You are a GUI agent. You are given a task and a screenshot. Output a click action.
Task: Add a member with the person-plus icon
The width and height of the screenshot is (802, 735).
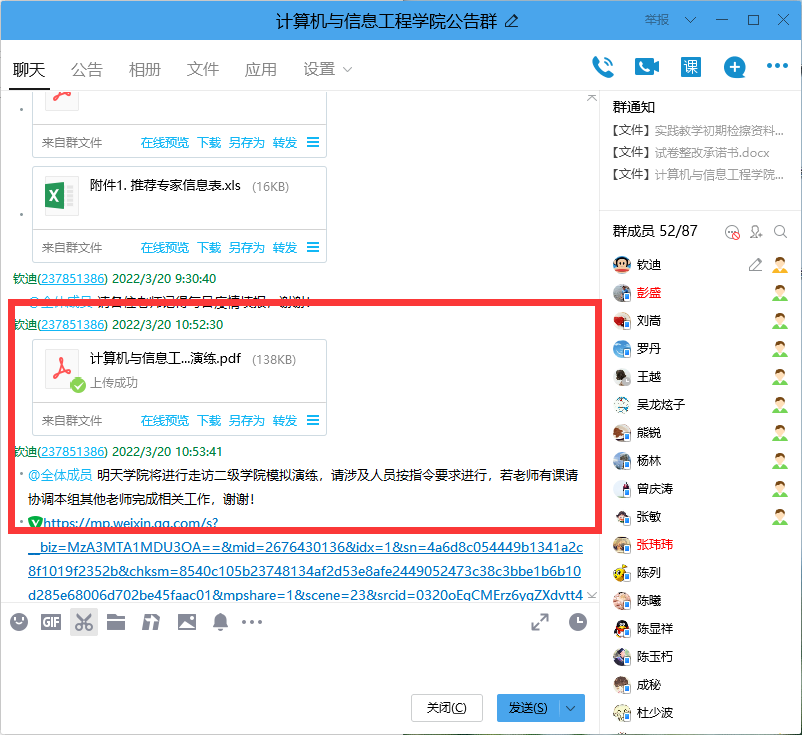(x=756, y=230)
